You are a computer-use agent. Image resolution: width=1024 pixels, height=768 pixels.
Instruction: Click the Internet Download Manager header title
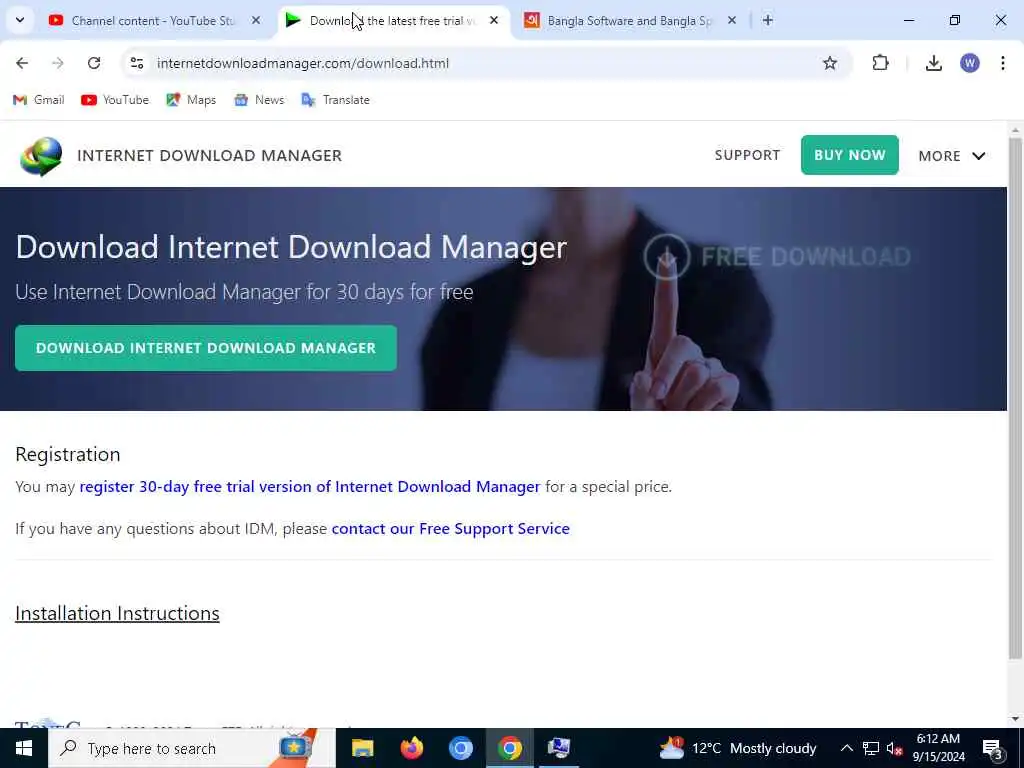[x=210, y=155]
